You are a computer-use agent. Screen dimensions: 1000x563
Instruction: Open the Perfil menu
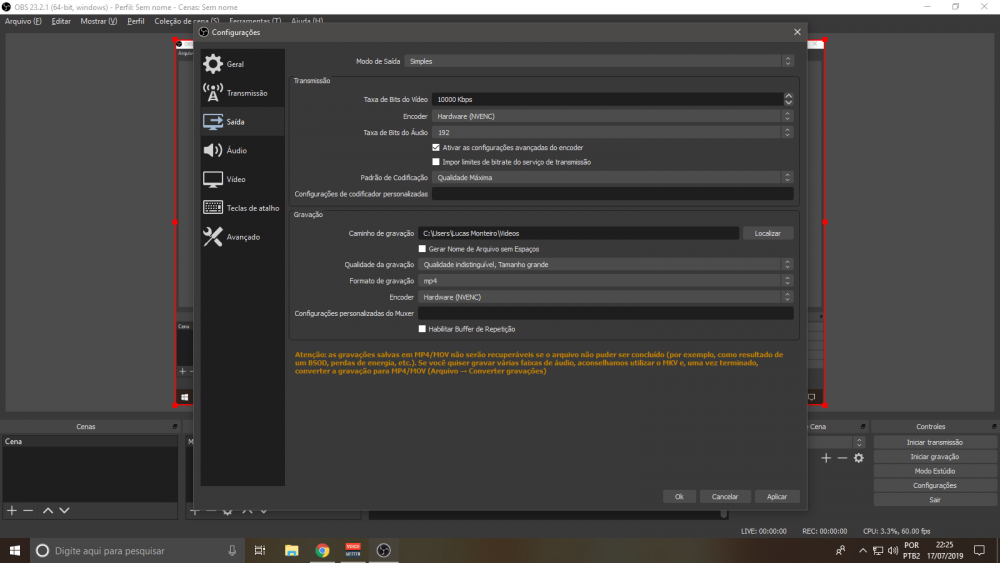tap(135, 21)
